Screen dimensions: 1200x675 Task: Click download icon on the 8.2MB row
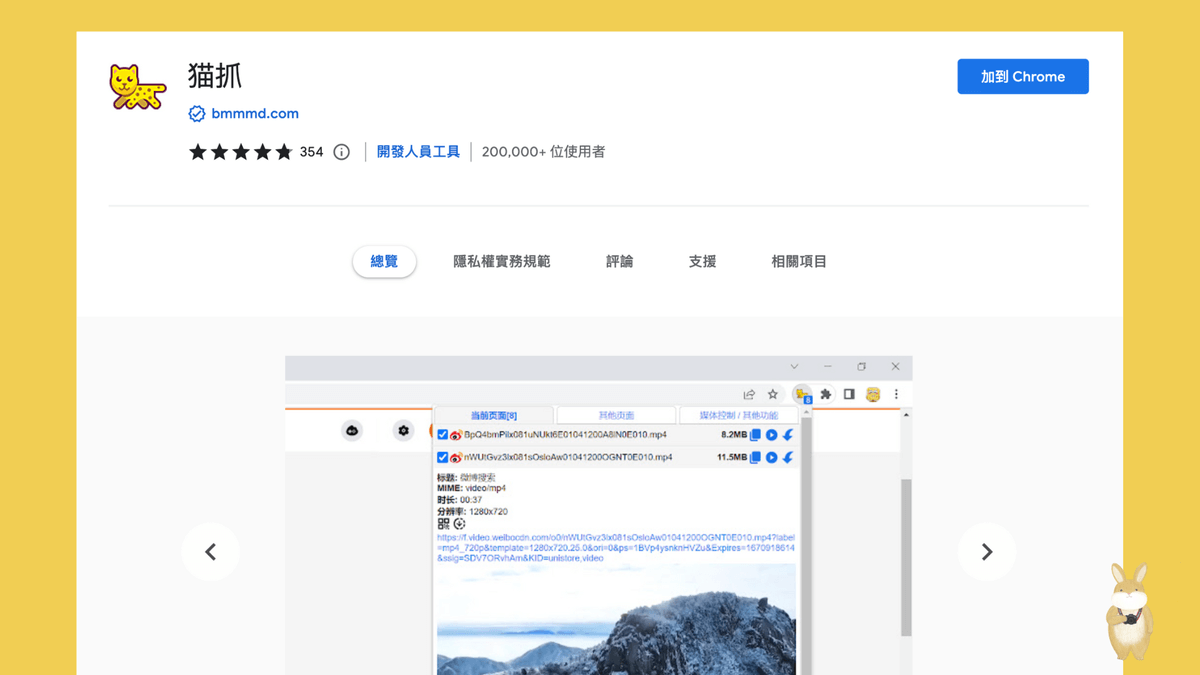click(x=788, y=435)
